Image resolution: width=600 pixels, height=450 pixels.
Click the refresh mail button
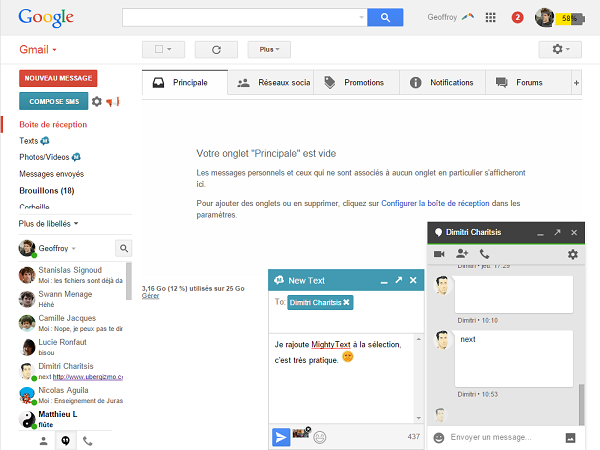(x=216, y=49)
